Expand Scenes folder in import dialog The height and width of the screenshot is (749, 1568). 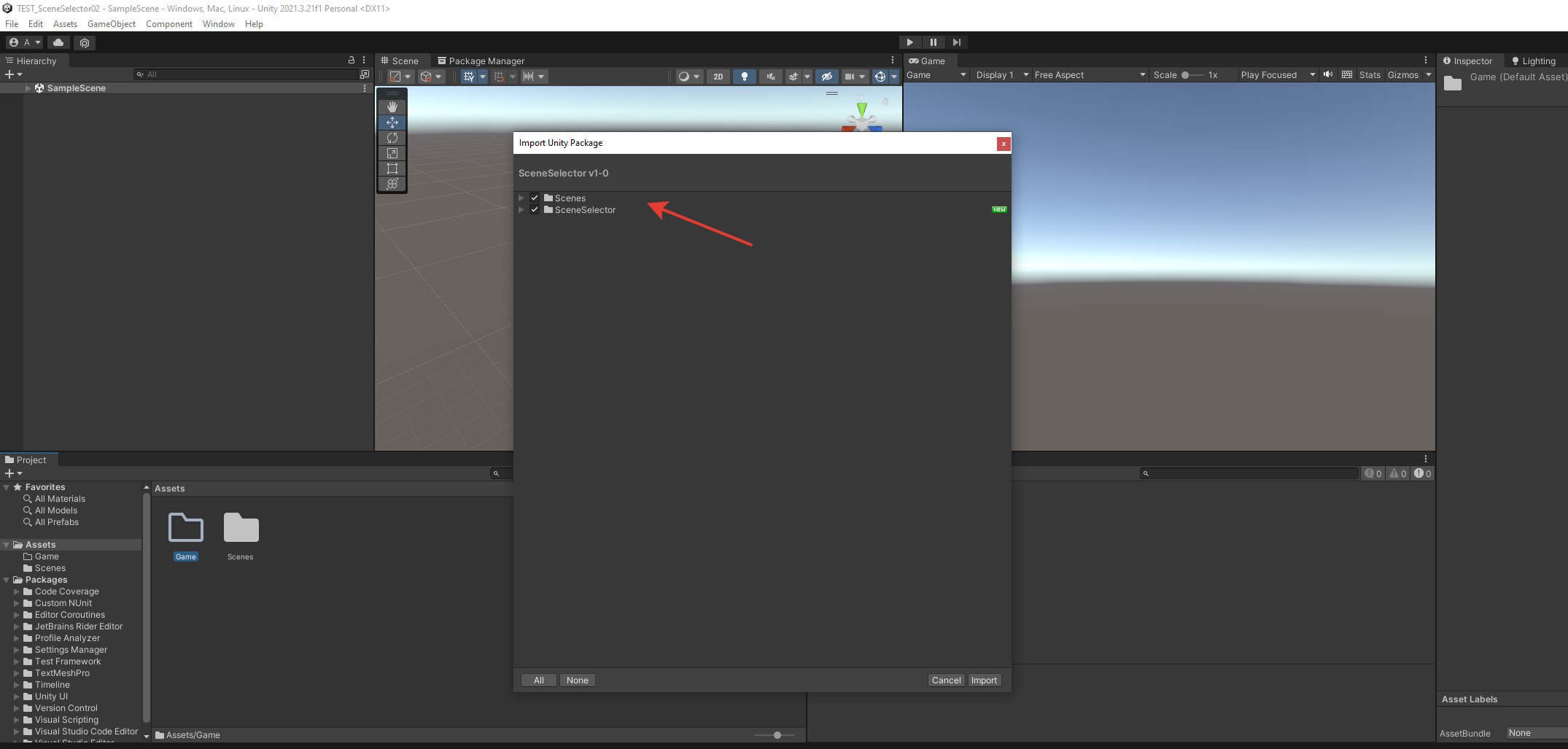coord(521,198)
